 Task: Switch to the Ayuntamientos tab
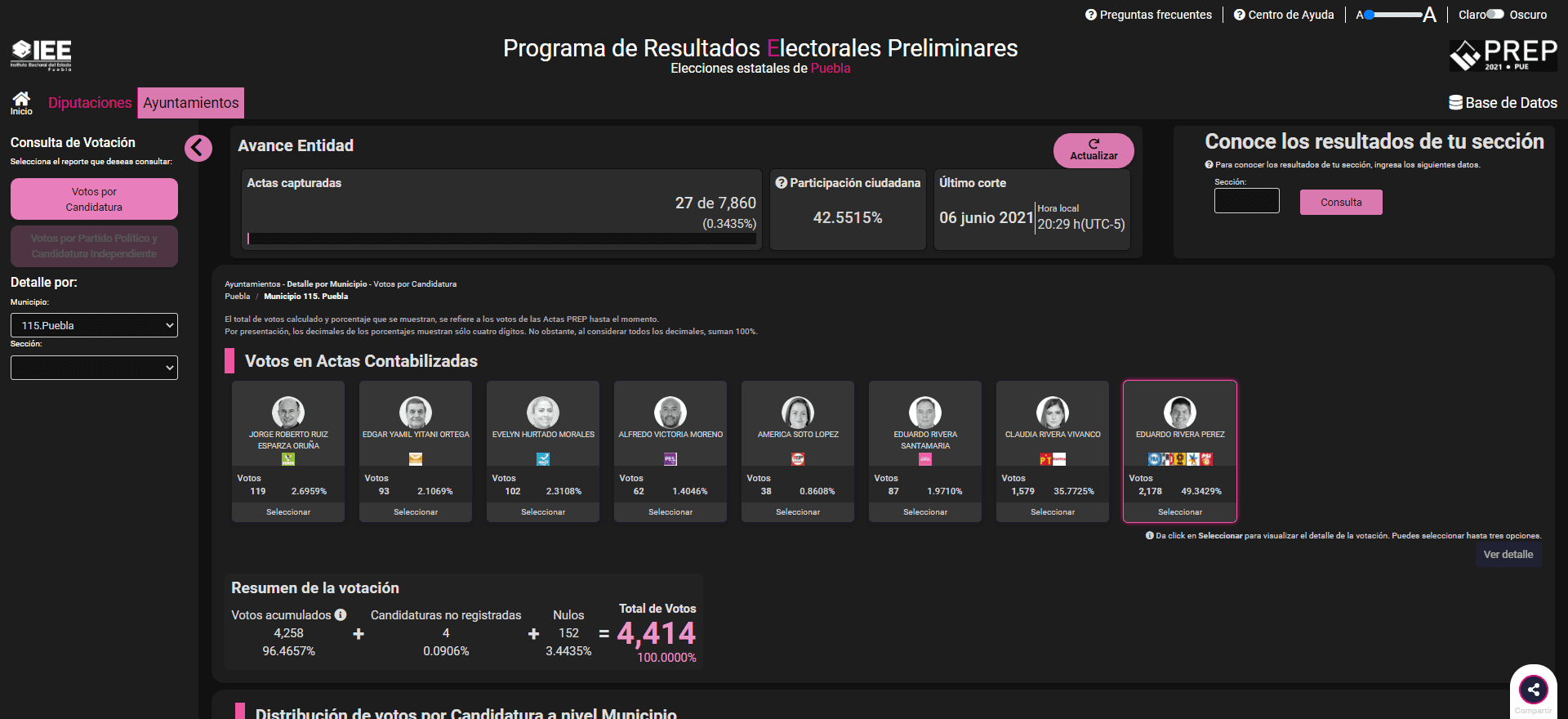pyautogui.click(x=191, y=103)
